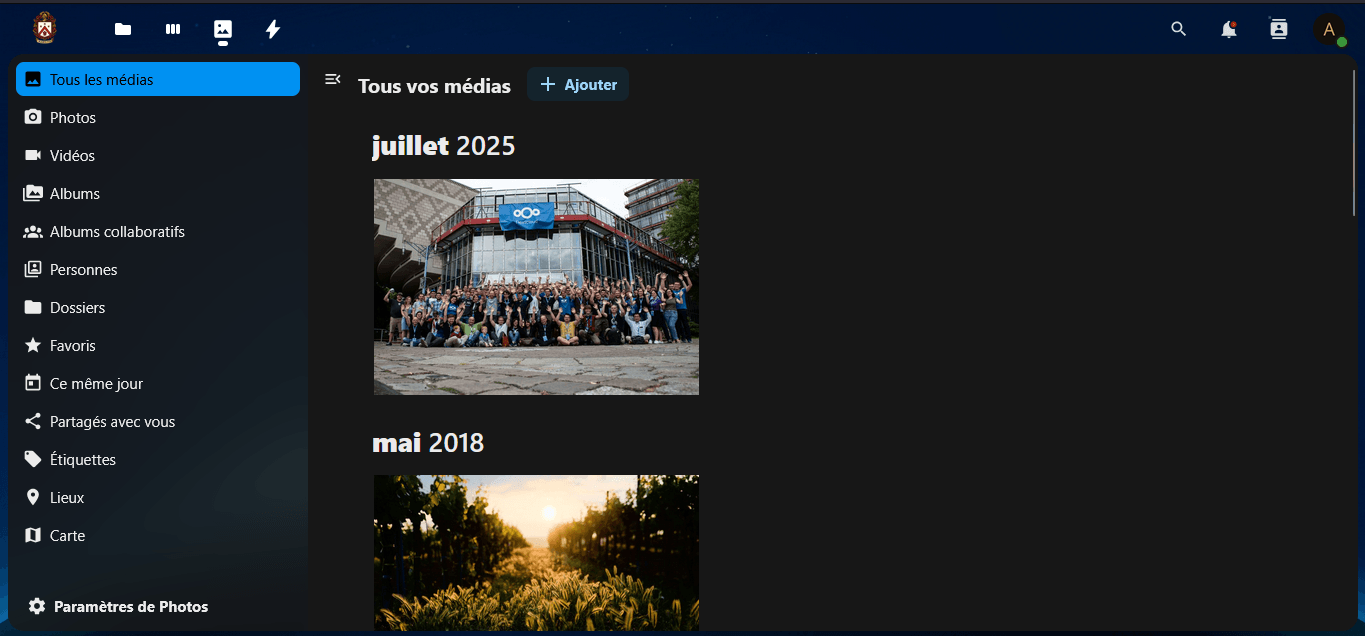Viewport: 1365px width, 636px height.
Task: Show Favoris media
Action: pyautogui.click(x=158, y=345)
